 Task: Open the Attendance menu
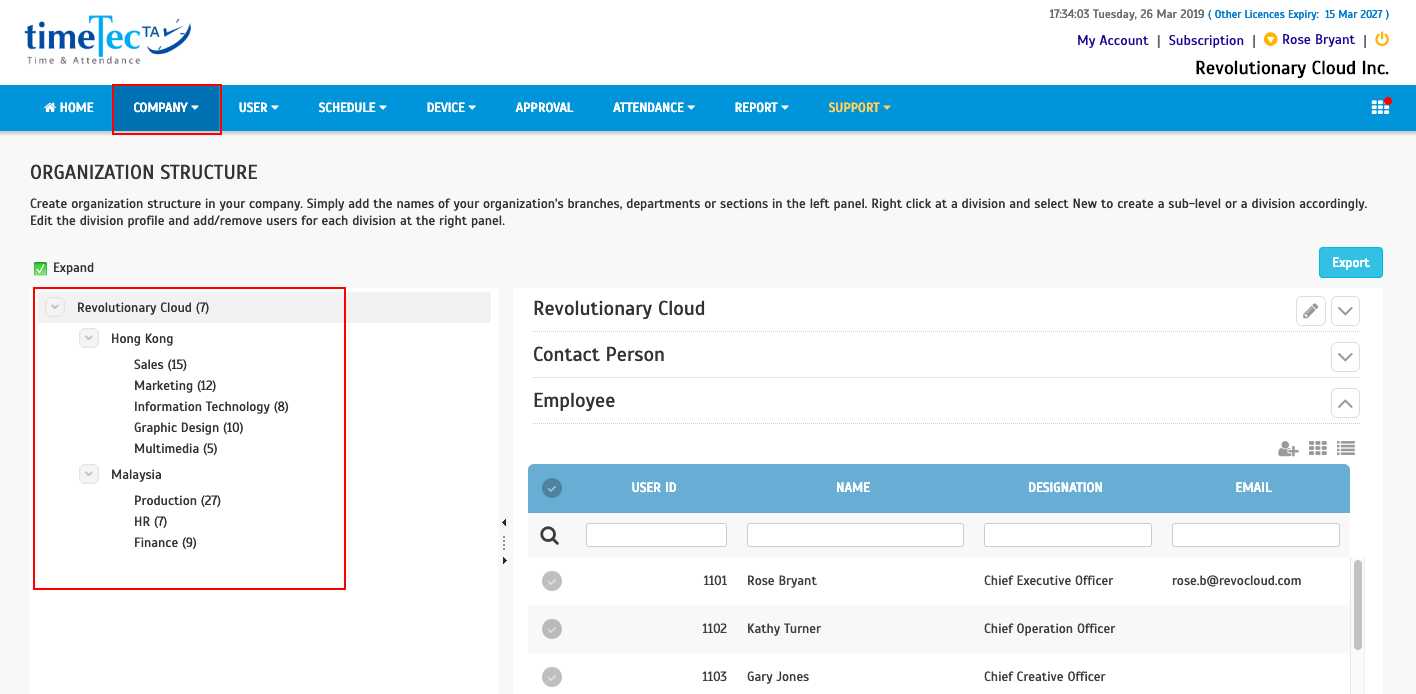coord(653,108)
